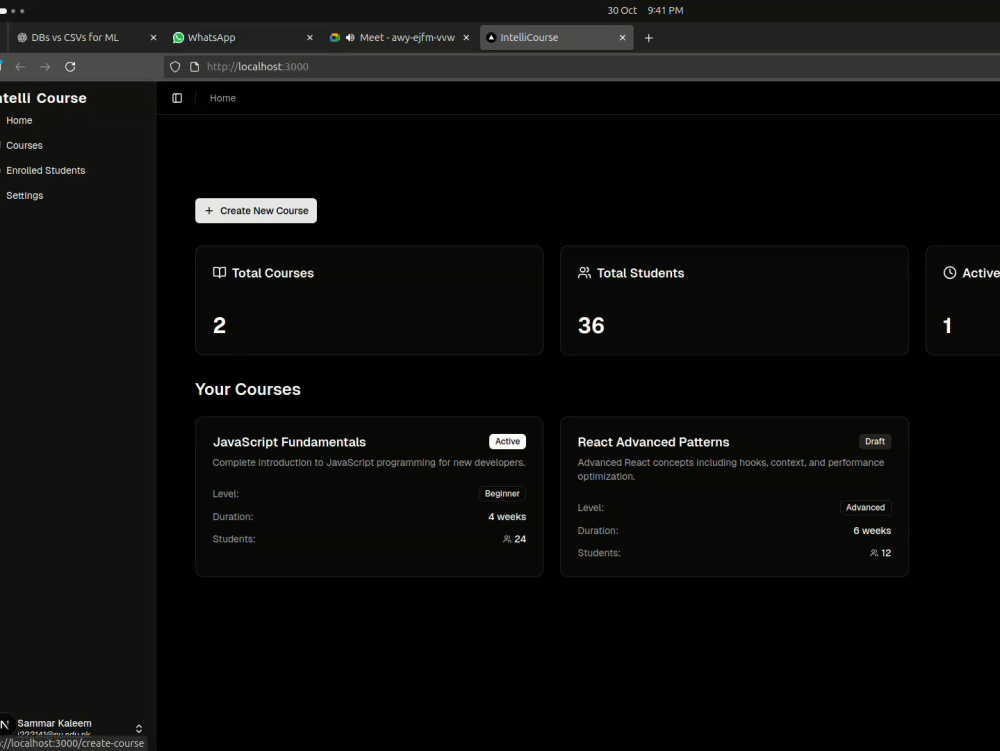This screenshot has width=1000, height=751.
Task: Click the book icon on Total Courses
Action: pos(219,272)
